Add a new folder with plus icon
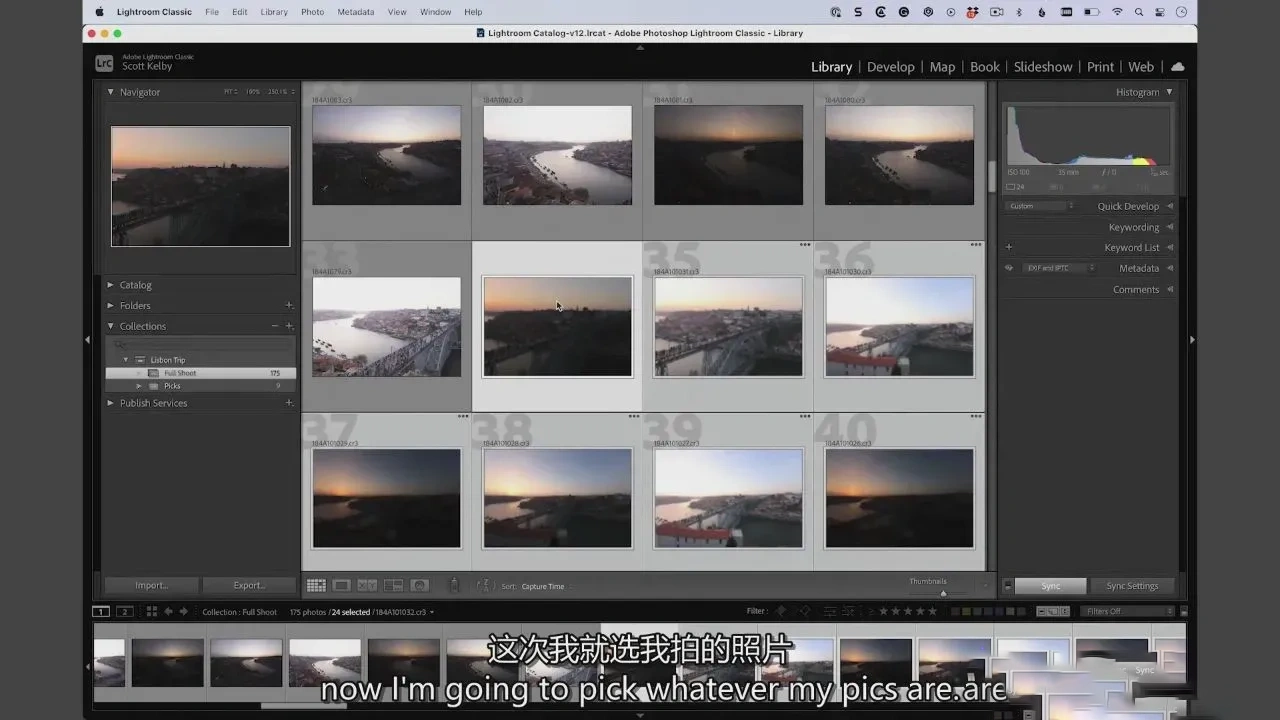This screenshot has height=720, width=1280. 289,306
